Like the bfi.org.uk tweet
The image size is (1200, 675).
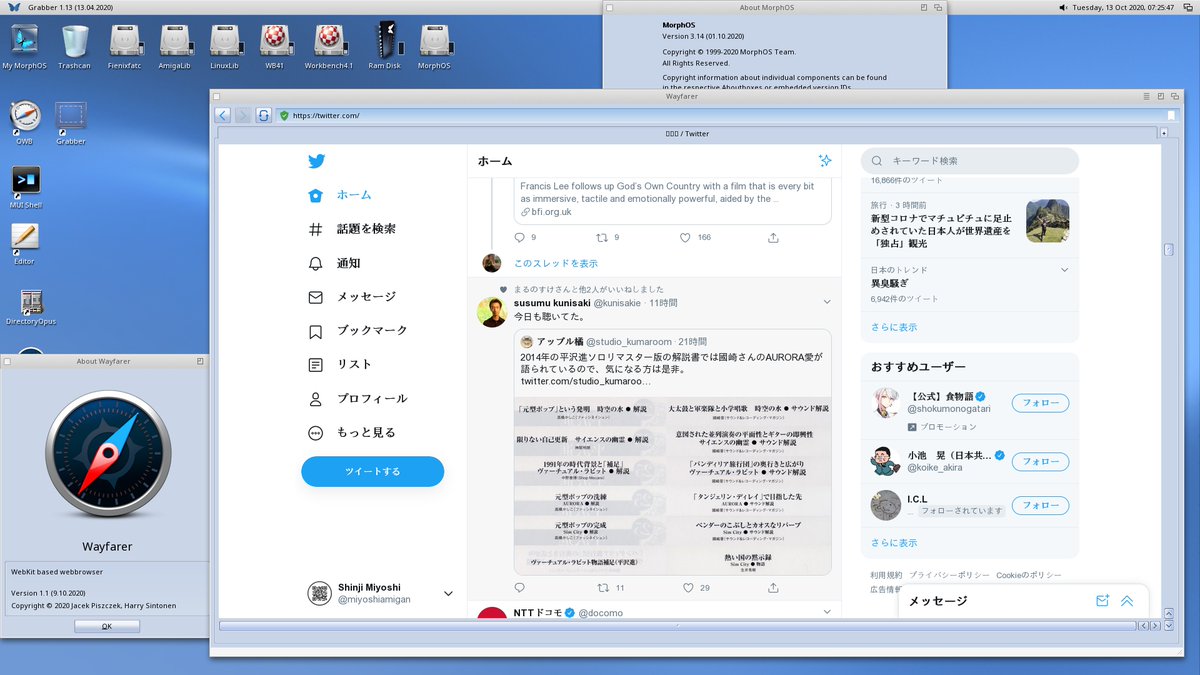click(x=685, y=238)
